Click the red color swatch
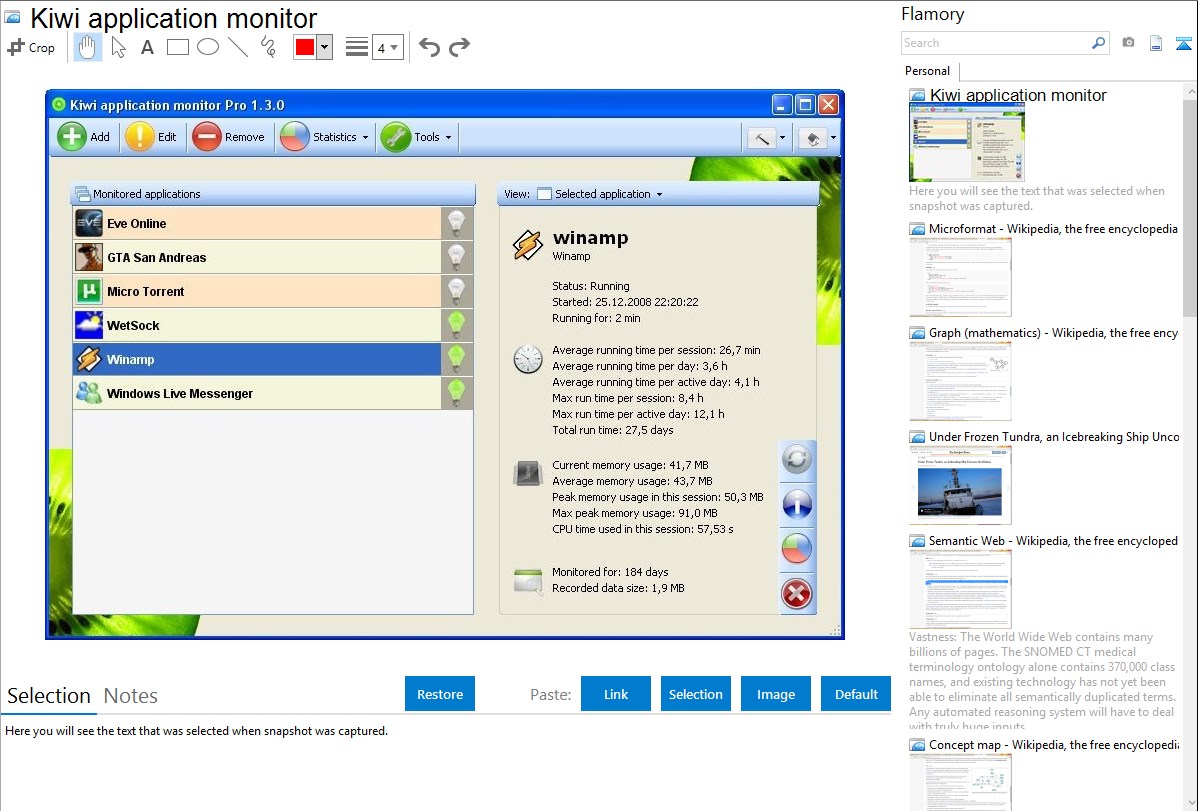The image size is (1198, 811). tap(305, 47)
